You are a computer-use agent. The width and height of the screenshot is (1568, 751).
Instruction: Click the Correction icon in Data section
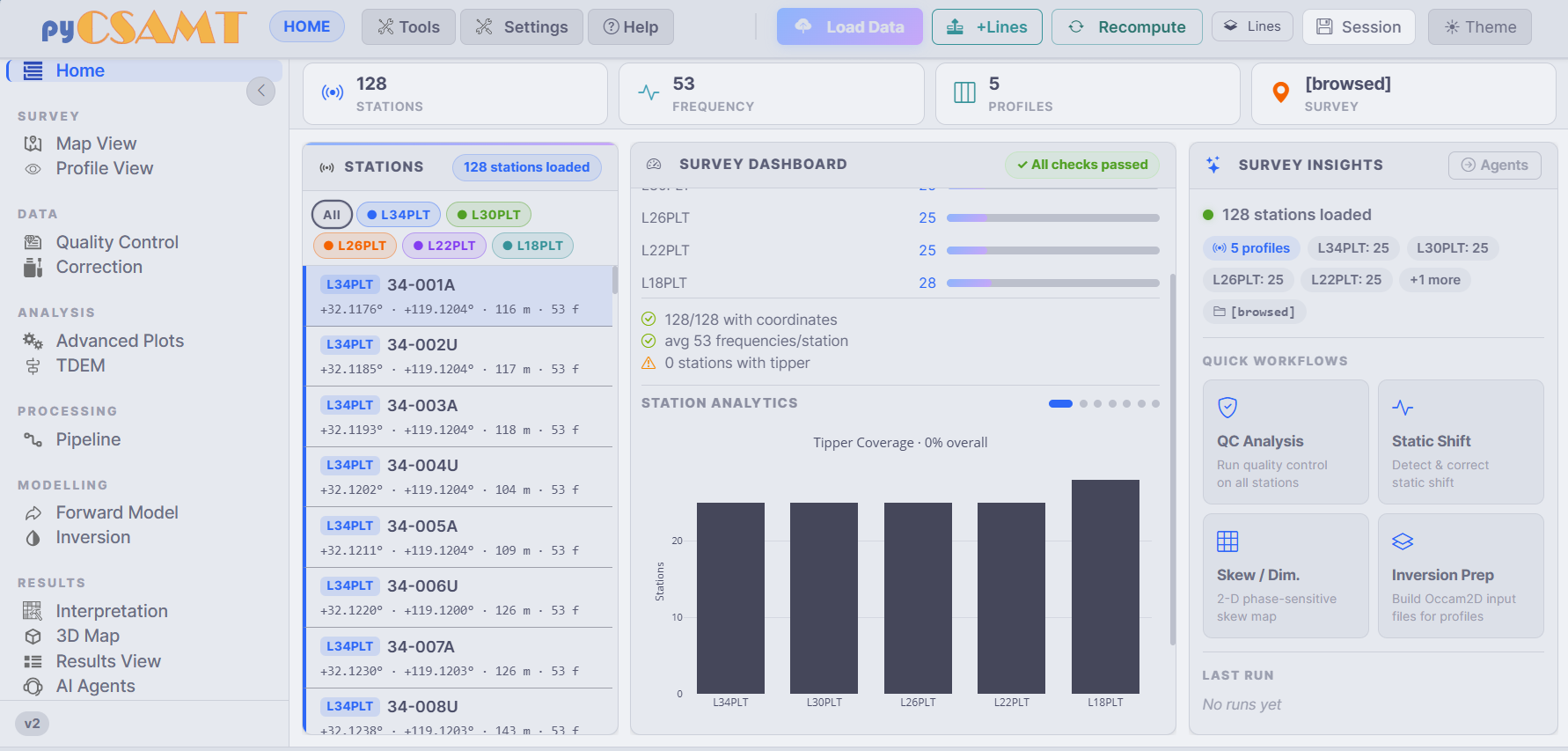(x=33, y=267)
